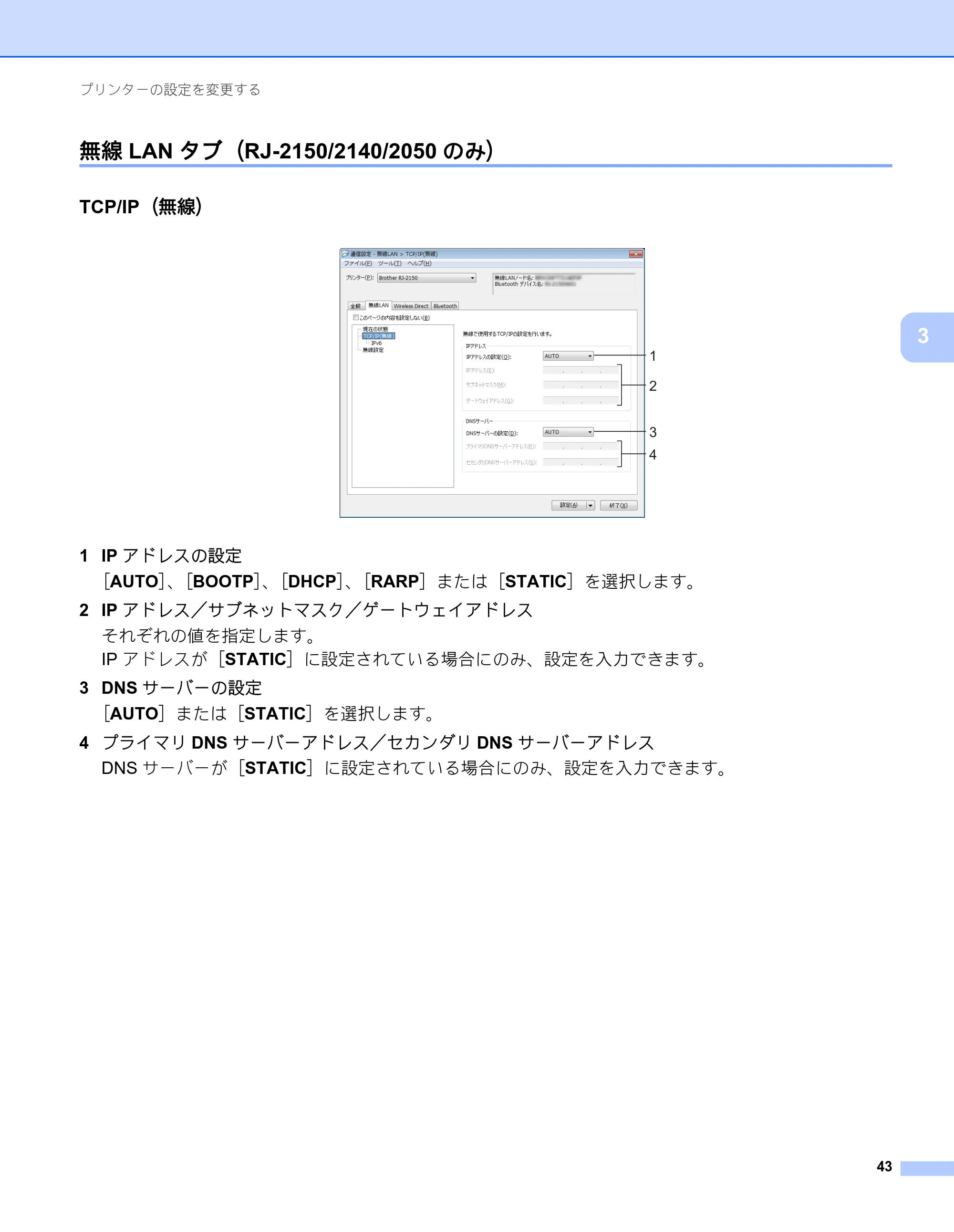Open the プリンター Brother RJ-2150 dropdown
This screenshot has height=1232, width=954.
point(427,278)
